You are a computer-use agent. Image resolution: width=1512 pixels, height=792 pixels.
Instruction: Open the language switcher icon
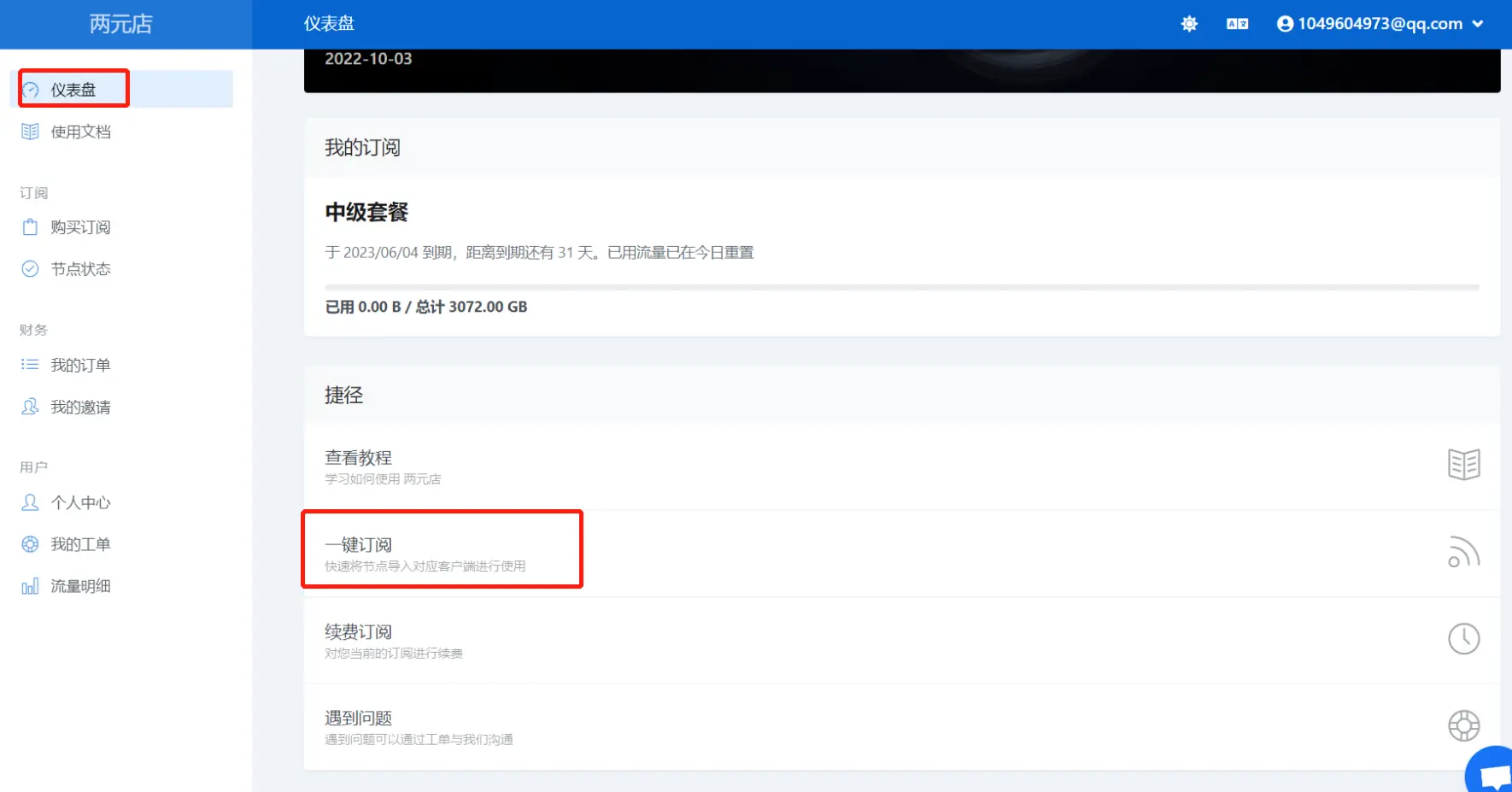(1237, 24)
